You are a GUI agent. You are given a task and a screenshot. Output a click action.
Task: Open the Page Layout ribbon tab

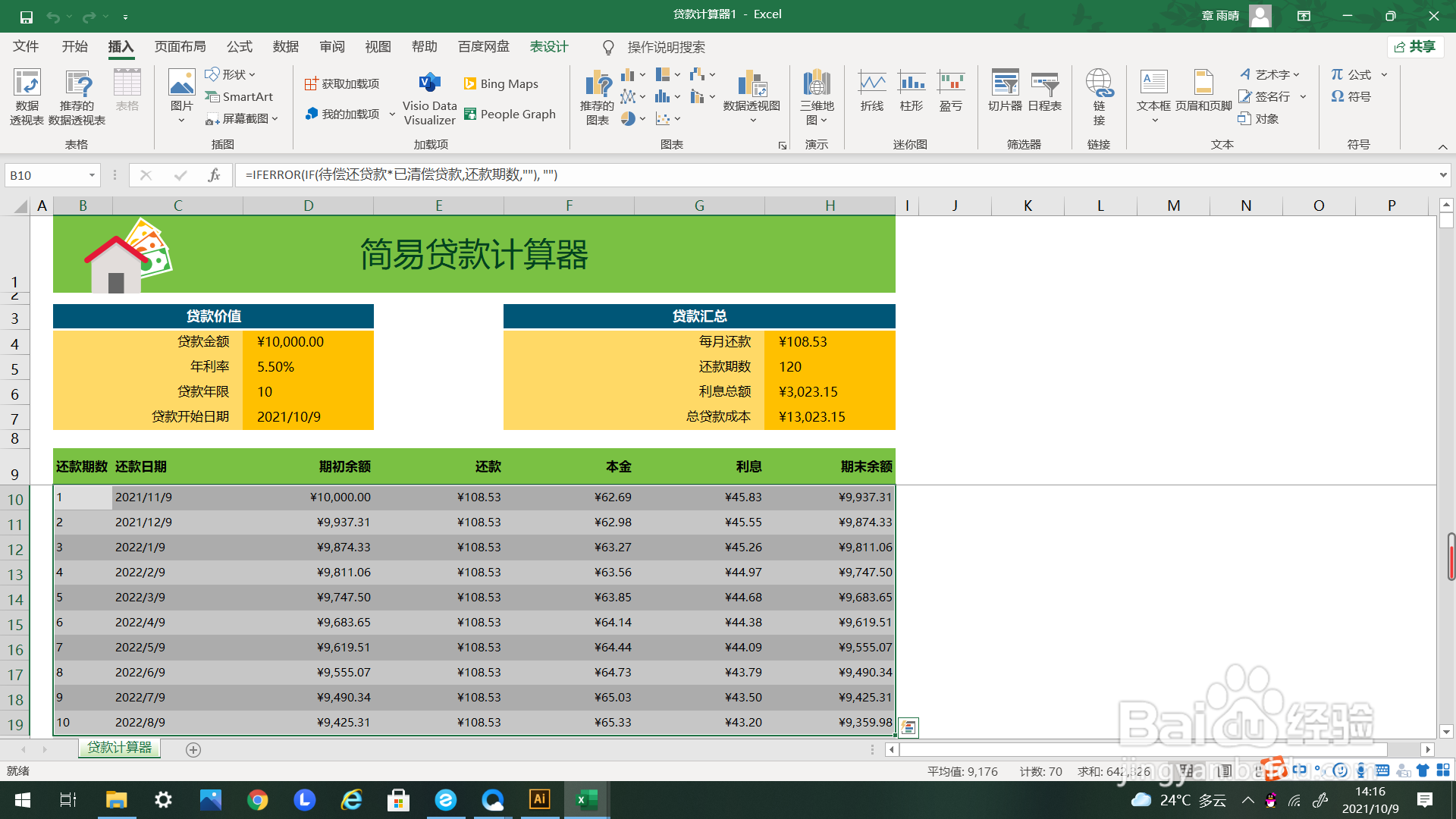[x=180, y=47]
